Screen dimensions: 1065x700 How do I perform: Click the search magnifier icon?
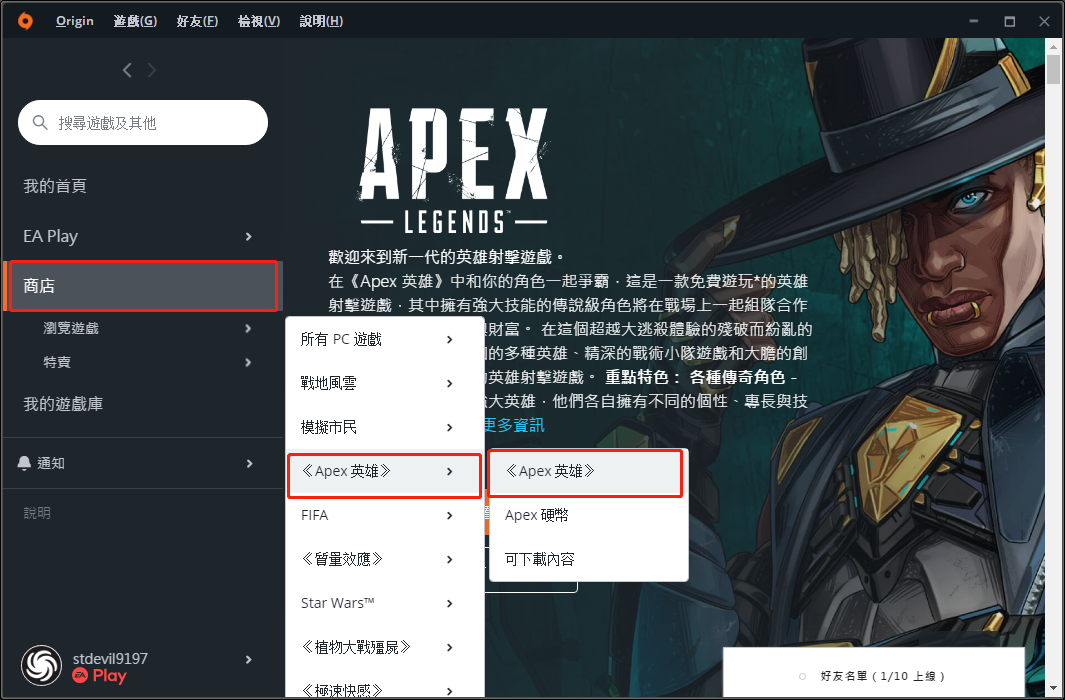(x=40, y=122)
